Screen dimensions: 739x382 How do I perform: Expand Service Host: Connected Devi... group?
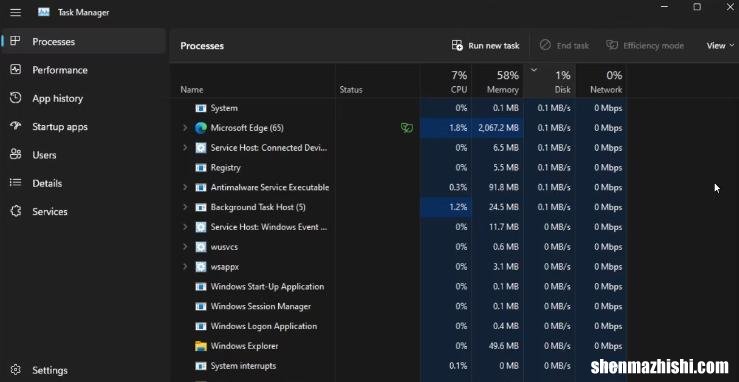[185, 147]
